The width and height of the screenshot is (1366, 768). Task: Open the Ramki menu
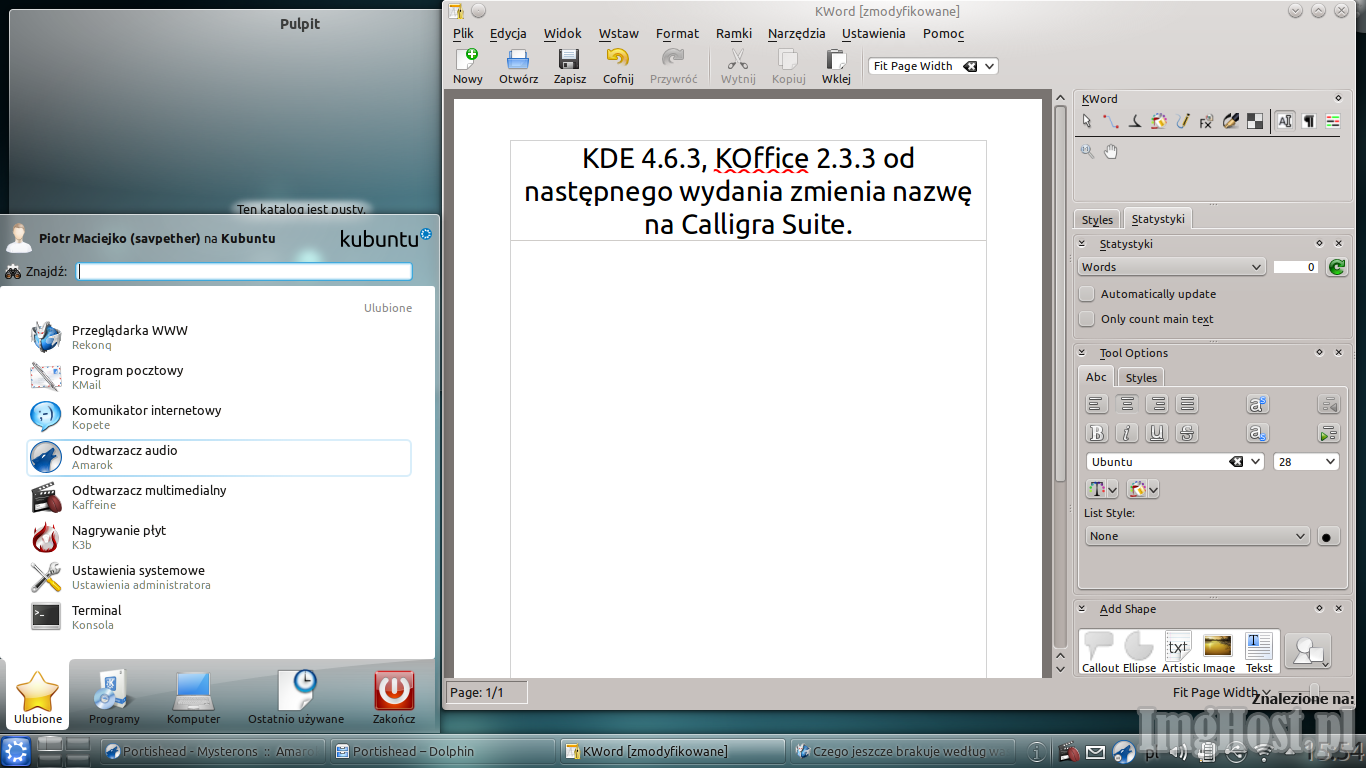[x=734, y=33]
